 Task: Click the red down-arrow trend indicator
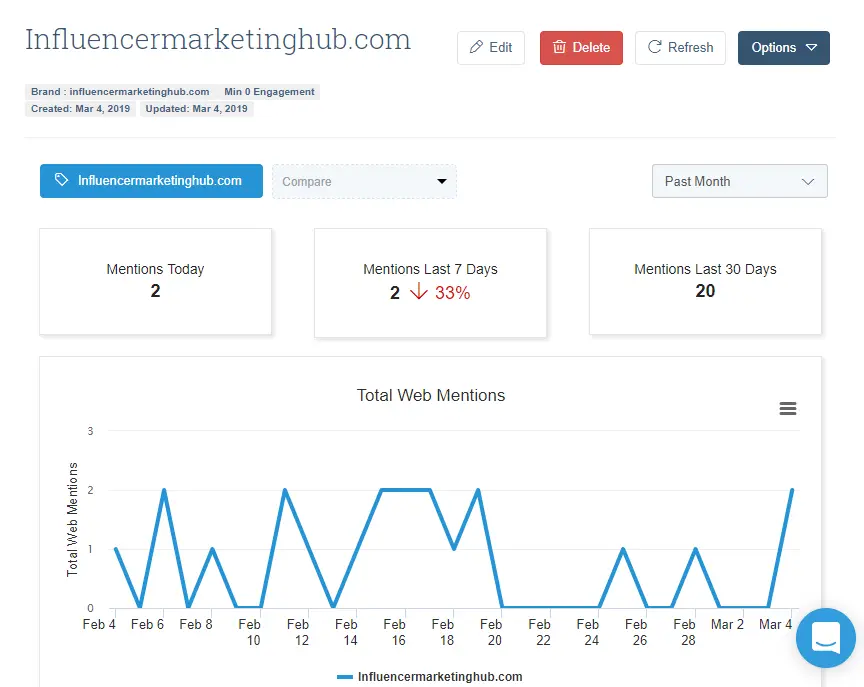(419, 292)
